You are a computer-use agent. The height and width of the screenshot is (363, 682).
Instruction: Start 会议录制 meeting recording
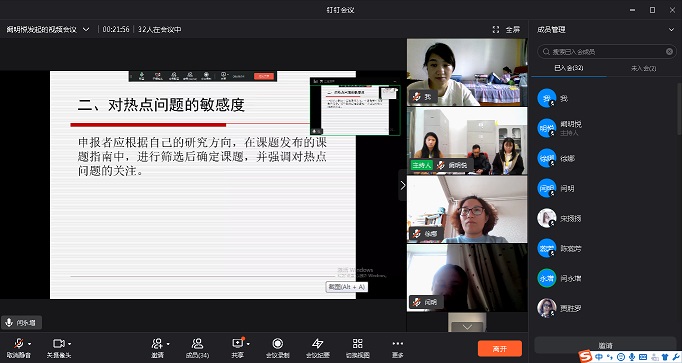pos(277,343)
